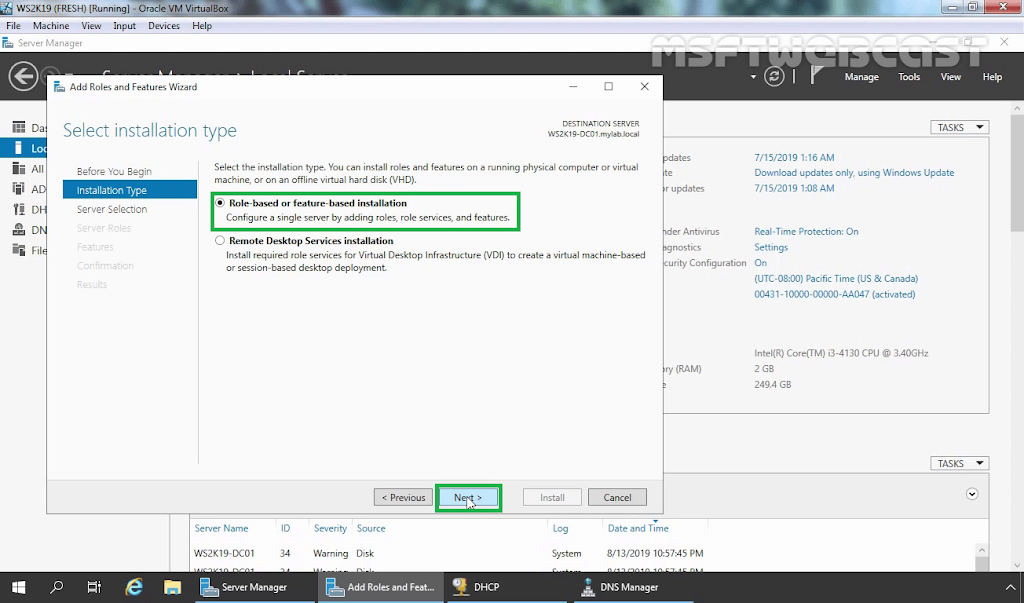This screenshot has height=603, width=1024.
Task: Go to the Before You Begin wizard step
Action: (114, 171)
